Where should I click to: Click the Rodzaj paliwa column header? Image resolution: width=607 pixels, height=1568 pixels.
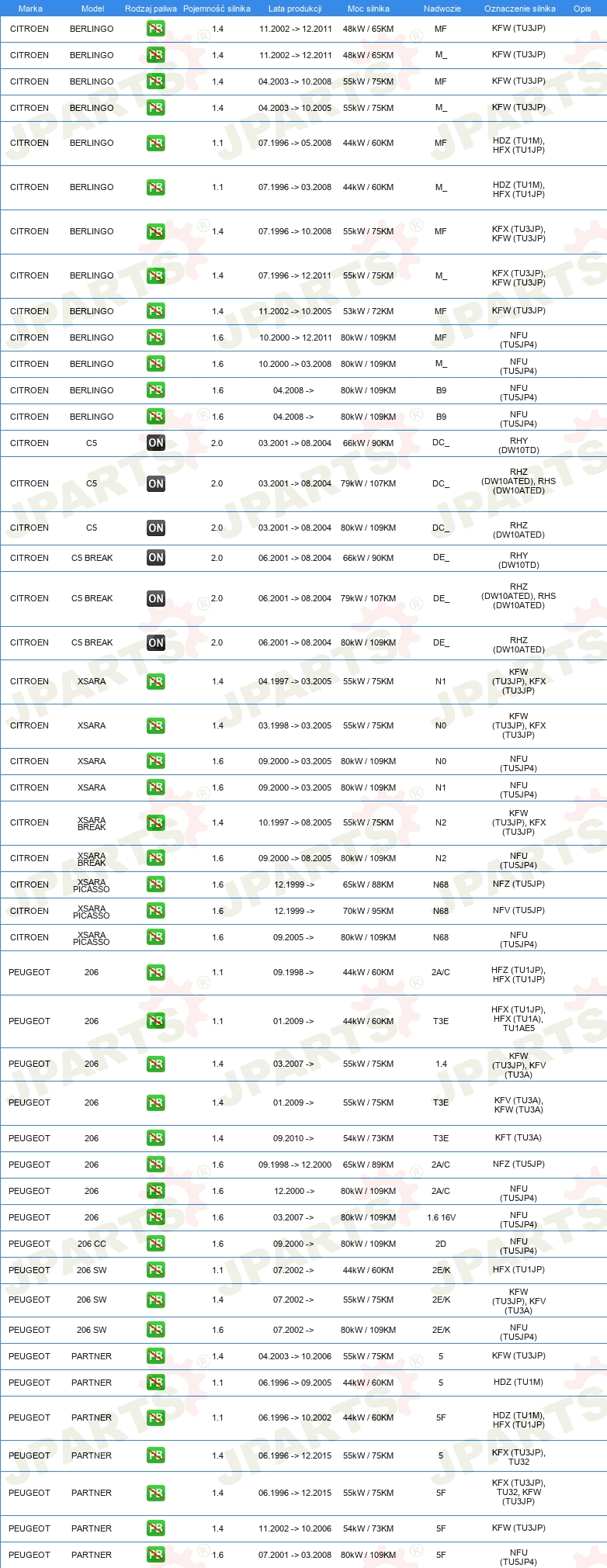pos(151,9)
